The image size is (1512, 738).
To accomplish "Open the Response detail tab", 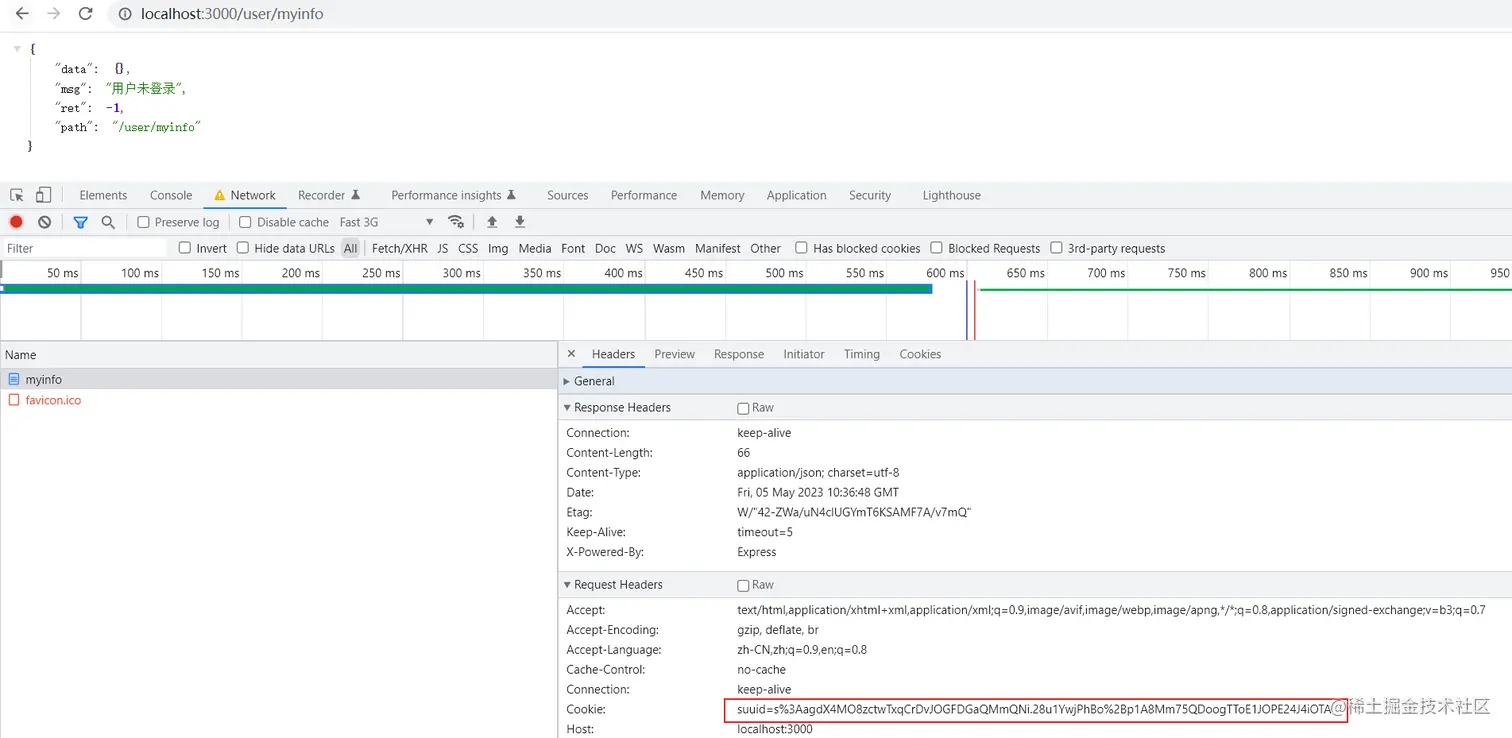I will 739,354.
